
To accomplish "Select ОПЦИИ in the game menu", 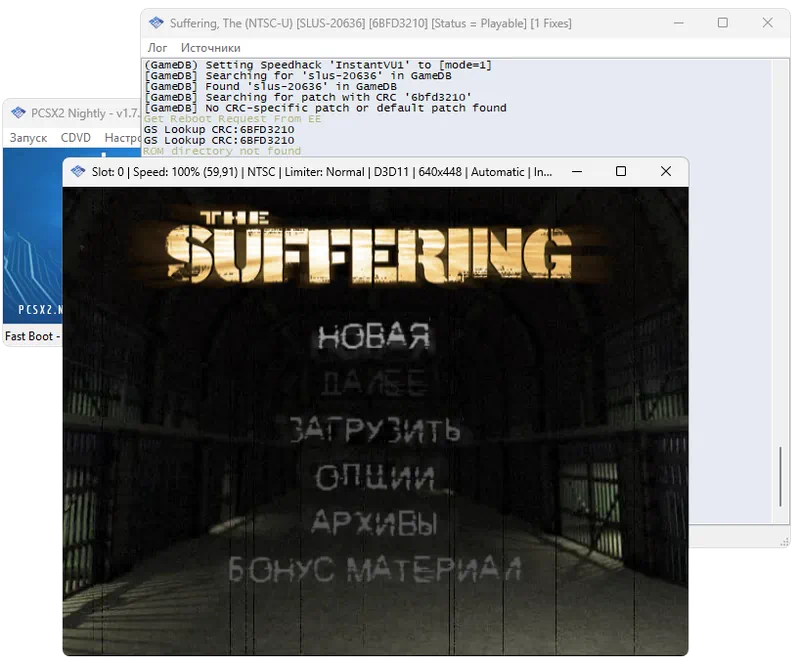I will (375, 477).
